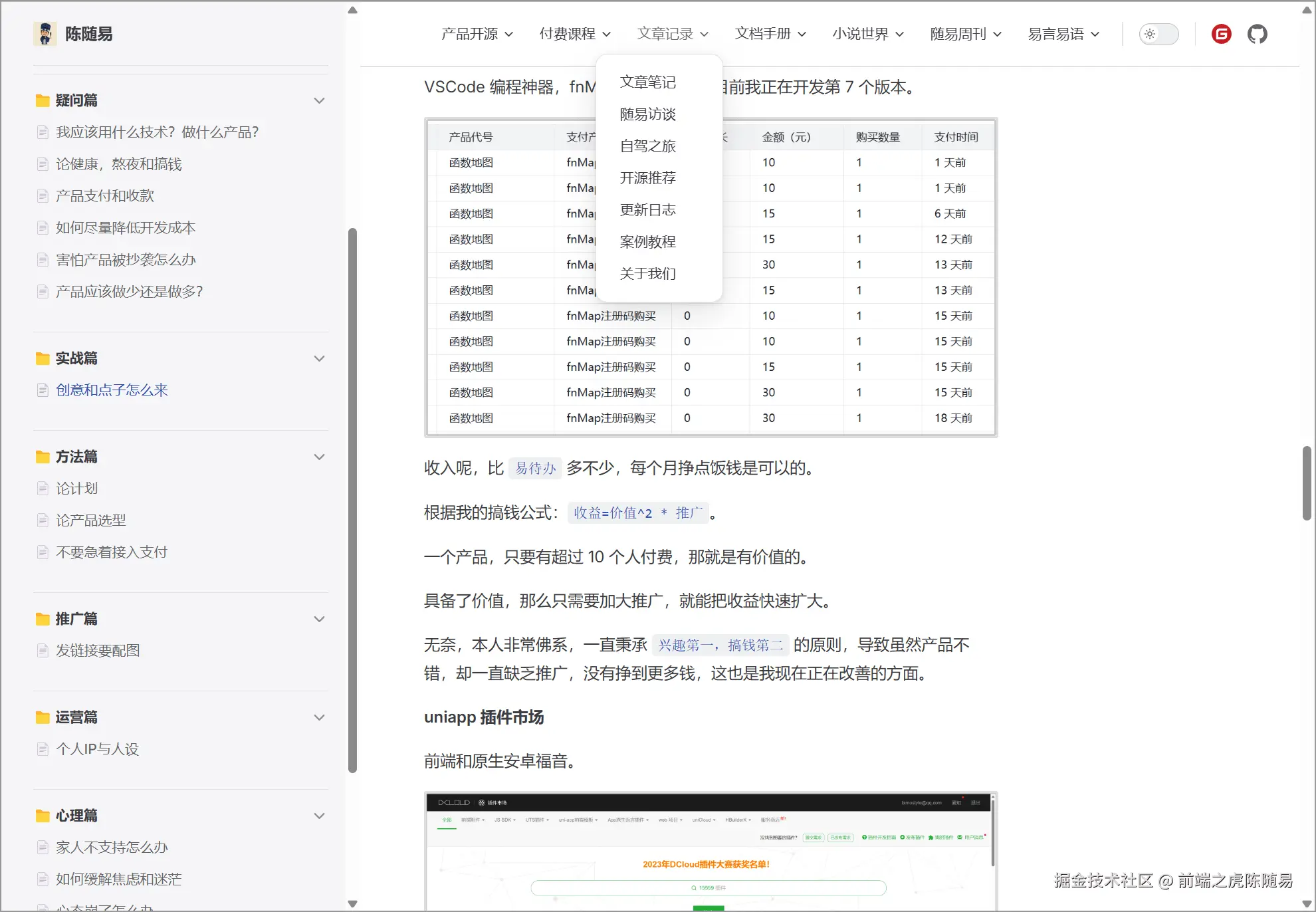Image resolution: width=1316 pixels, height=912 pixels.
Task: Select 更新日志 in the open dropdown
Action: point(647,210)
